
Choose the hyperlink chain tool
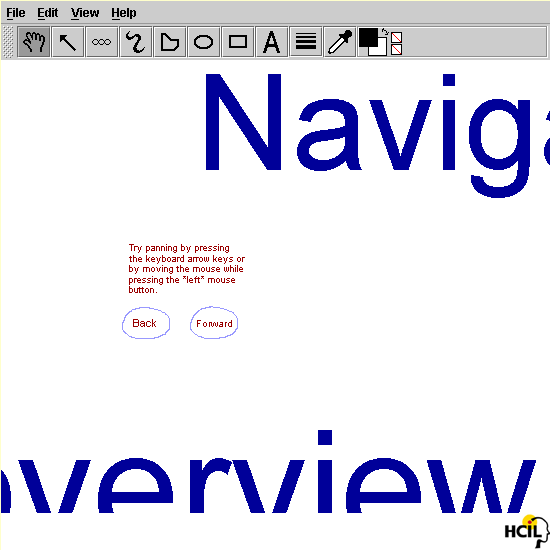click(x=102, y=42)
